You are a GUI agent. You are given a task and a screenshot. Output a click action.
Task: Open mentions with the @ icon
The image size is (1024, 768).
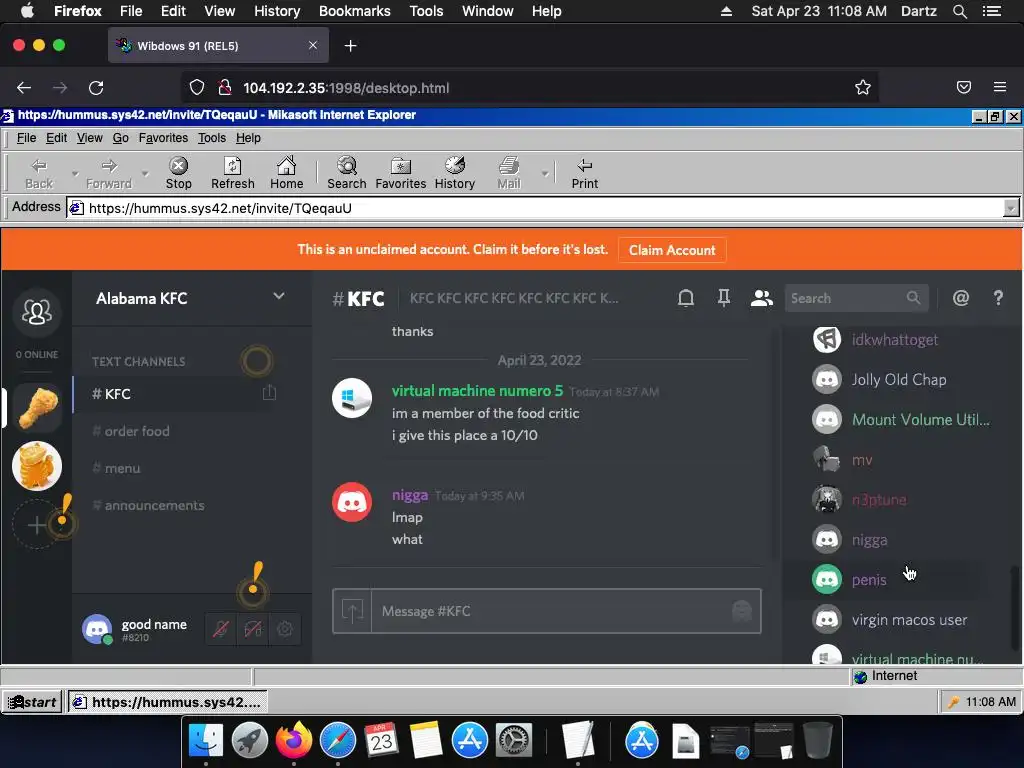point(961,298)
